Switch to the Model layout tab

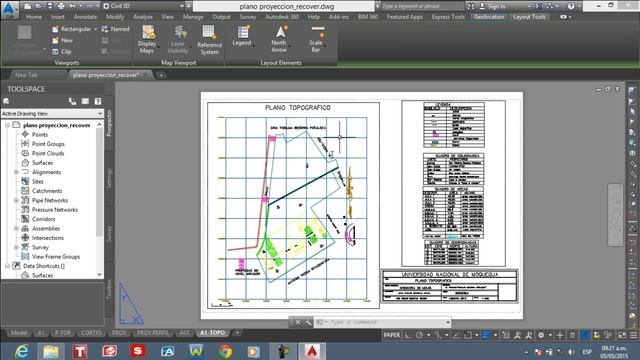[19, 333]
